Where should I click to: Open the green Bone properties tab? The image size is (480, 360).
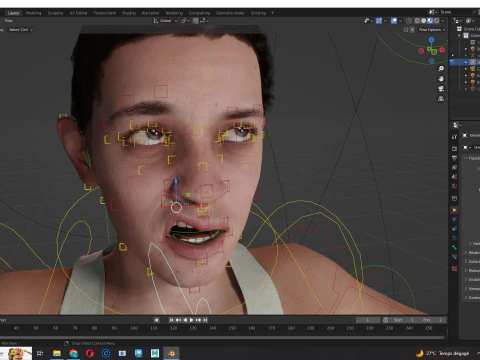click(454, 247)
